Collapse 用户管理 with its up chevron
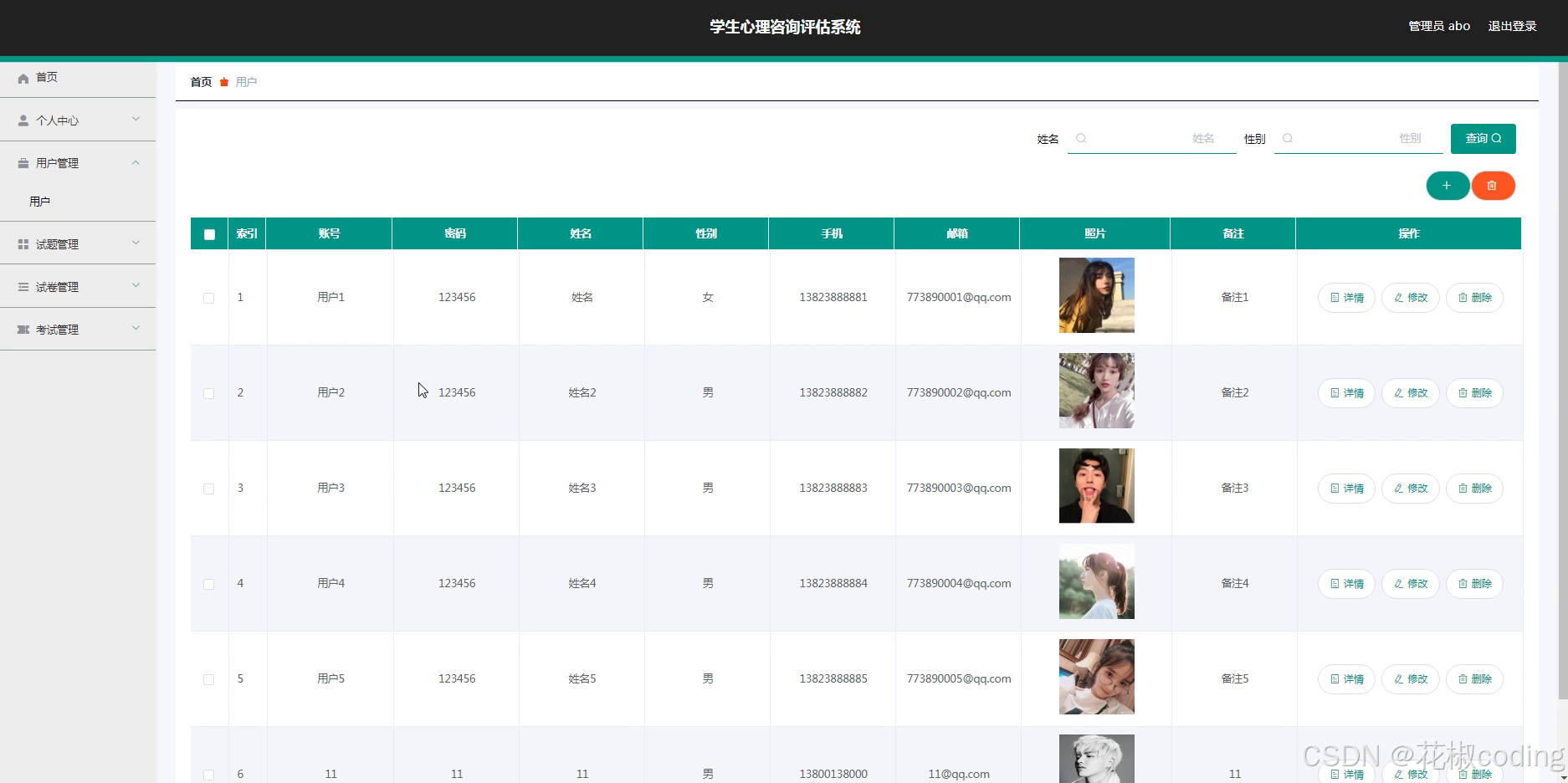 (136, 162)
